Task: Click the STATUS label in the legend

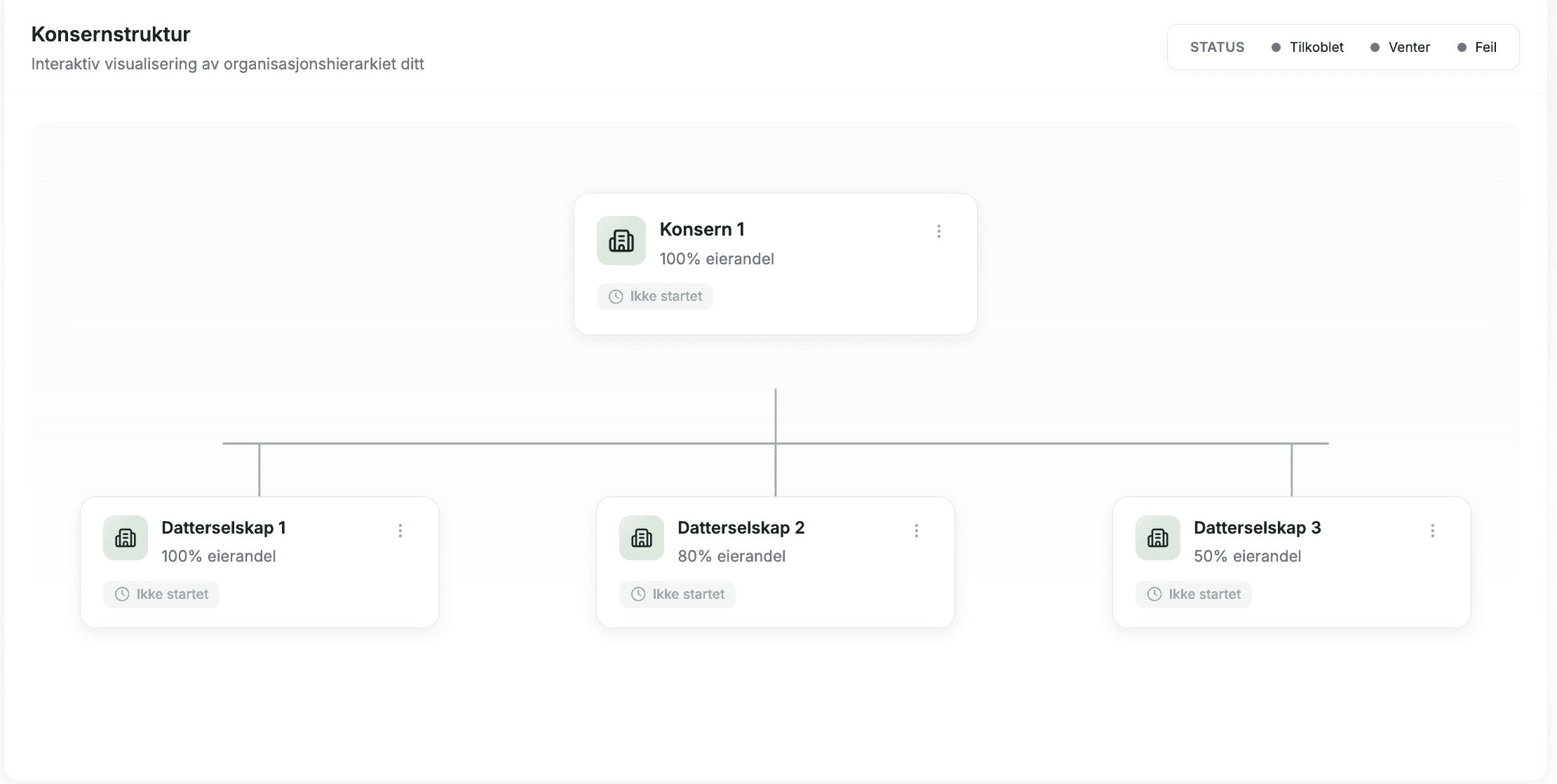Action: [1217, 47]
